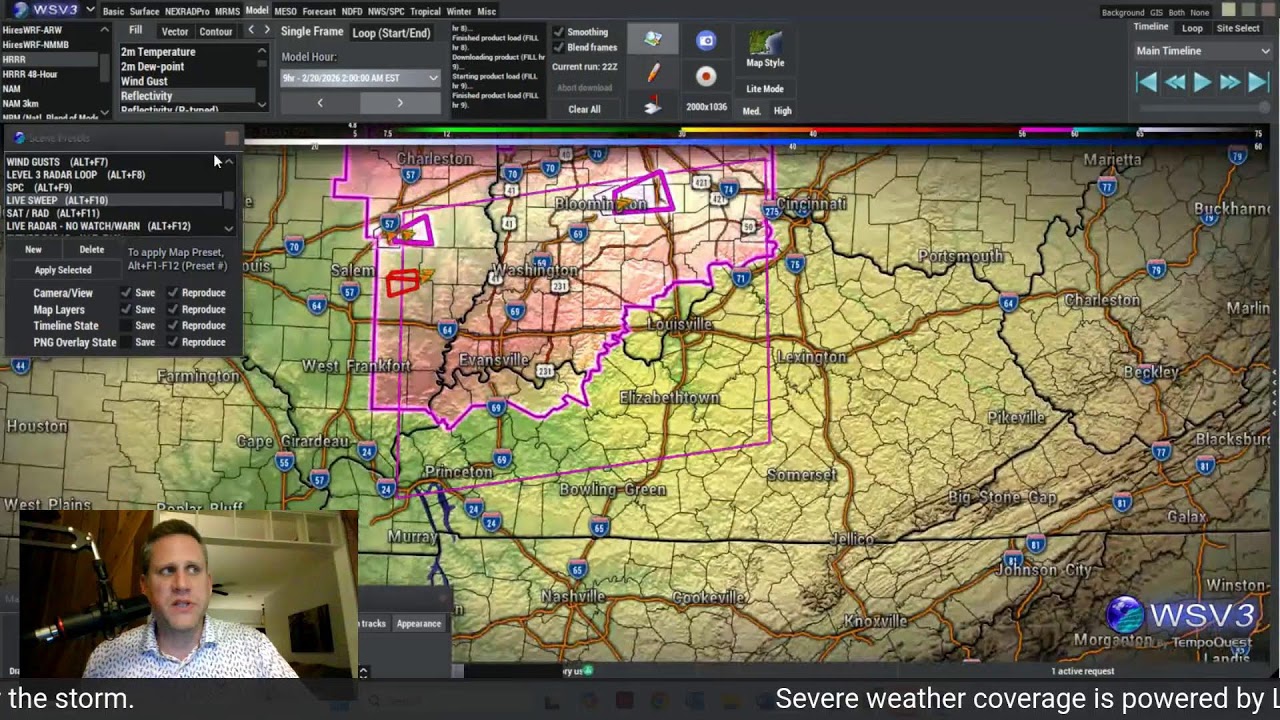Enable PNG Overlay State Save checkbox
Image resolution: width=1280 pixels, height=720 pixels.
coord(126,342)
